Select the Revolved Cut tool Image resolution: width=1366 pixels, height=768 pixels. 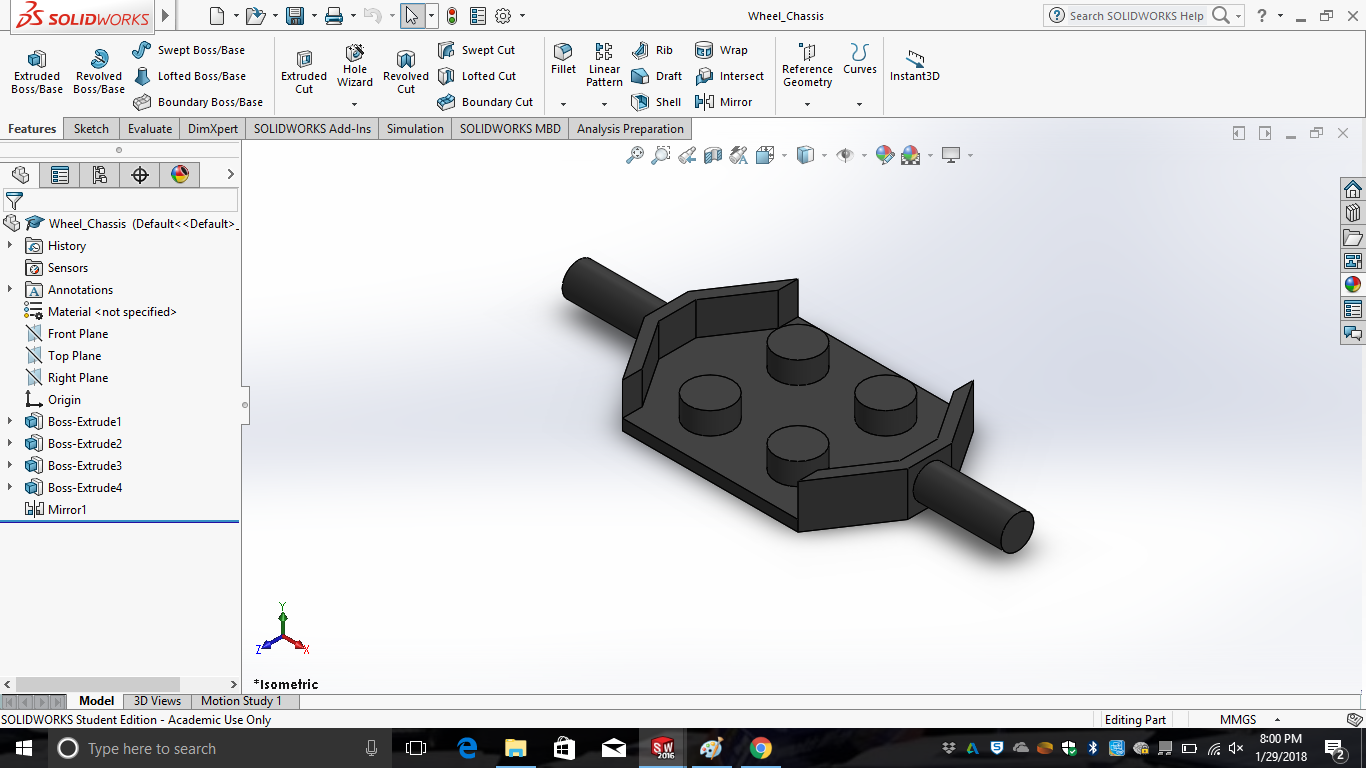point(406,72)
